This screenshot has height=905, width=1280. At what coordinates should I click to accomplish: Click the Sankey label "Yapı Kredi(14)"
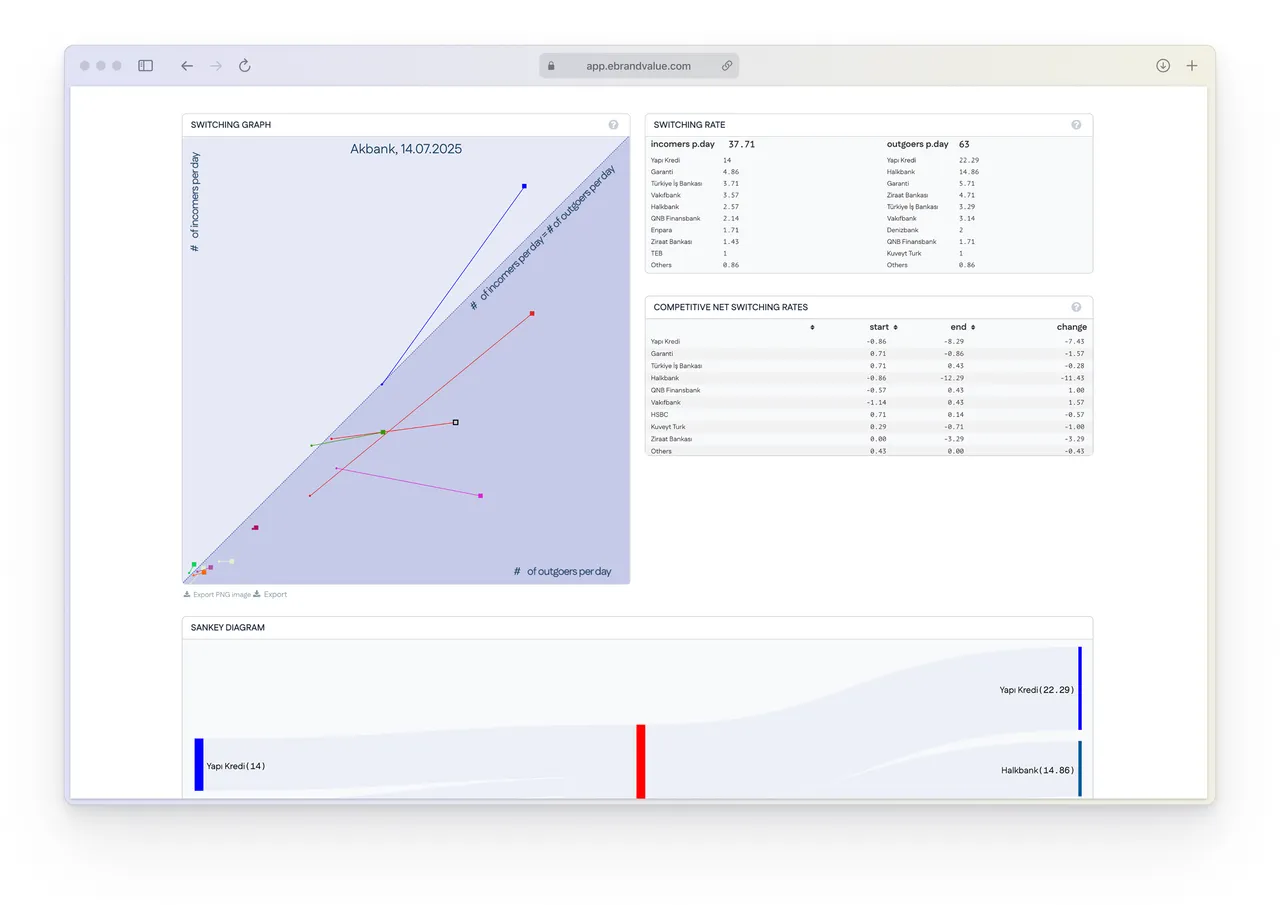coord(236,766)
